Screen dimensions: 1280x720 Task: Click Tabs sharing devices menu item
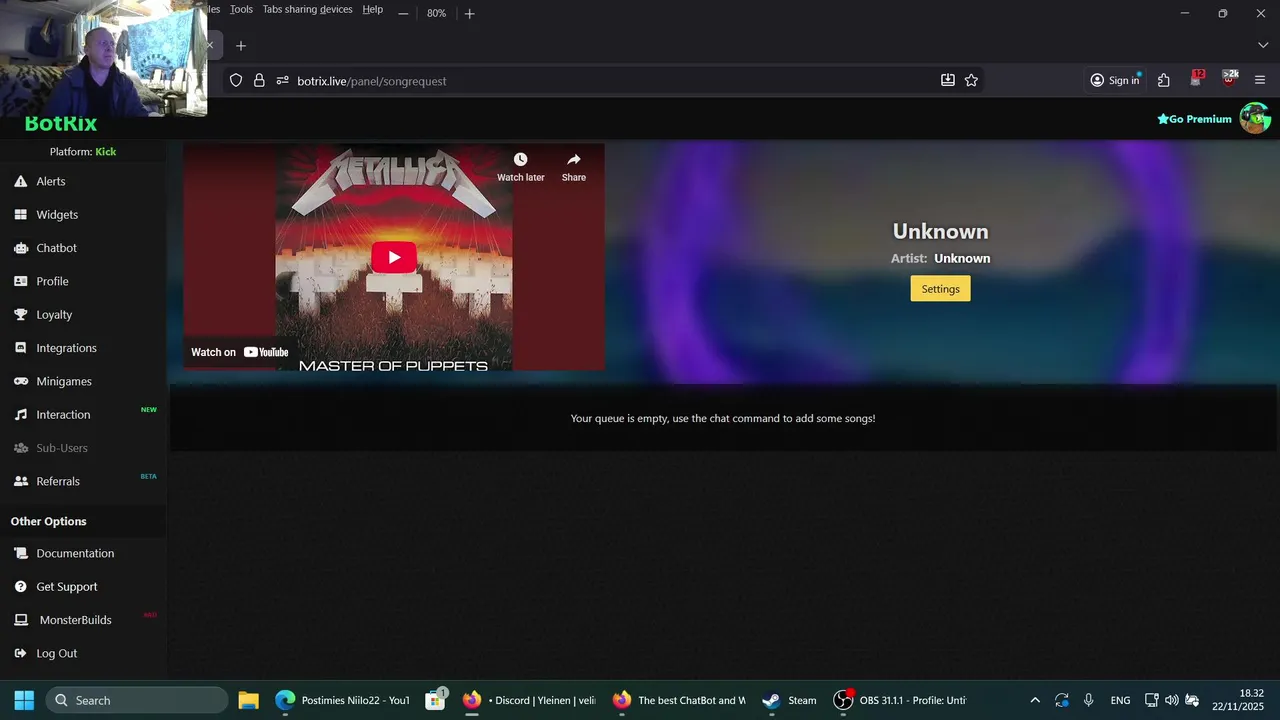[x=307, y=9]
